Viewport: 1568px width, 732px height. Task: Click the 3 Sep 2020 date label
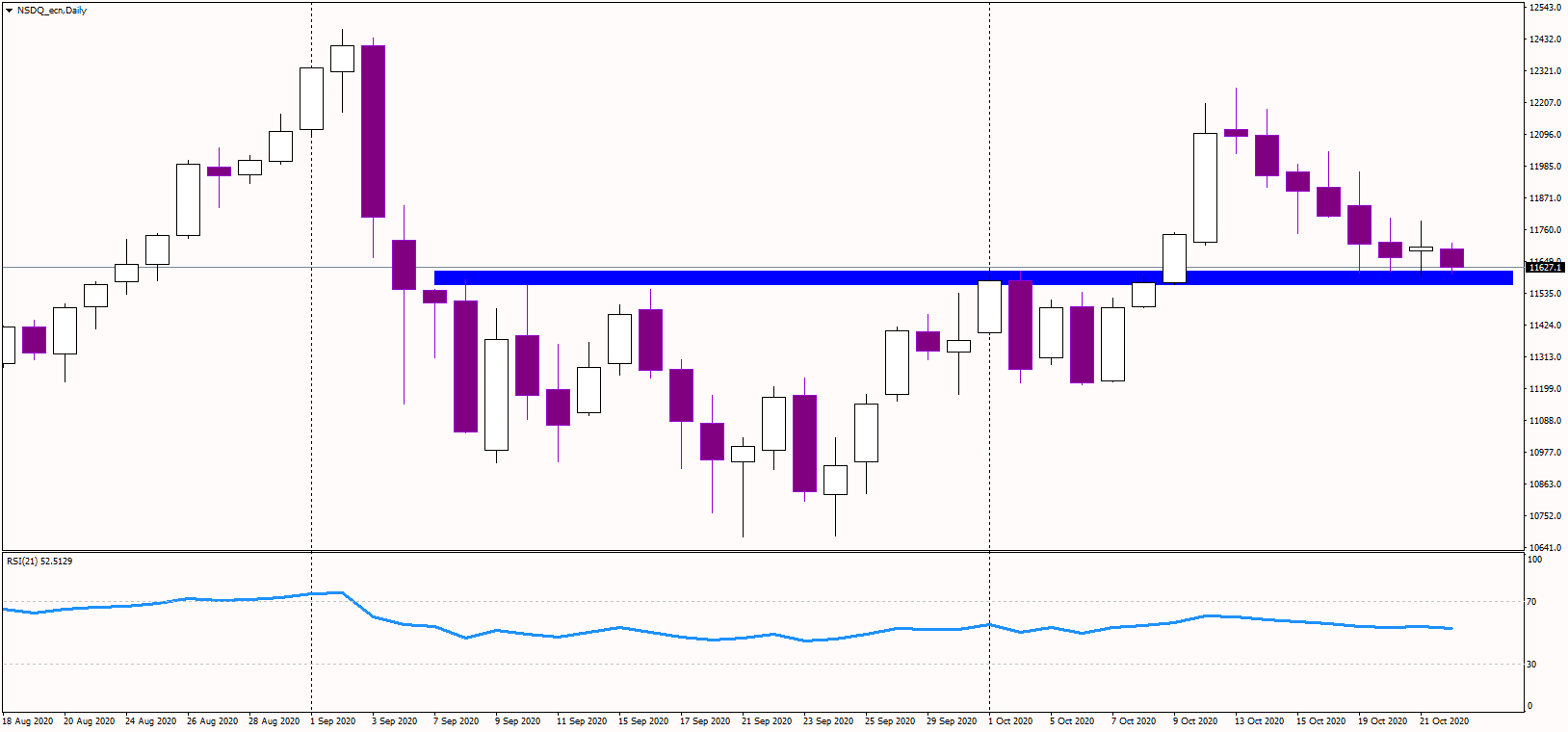(395, 721)
